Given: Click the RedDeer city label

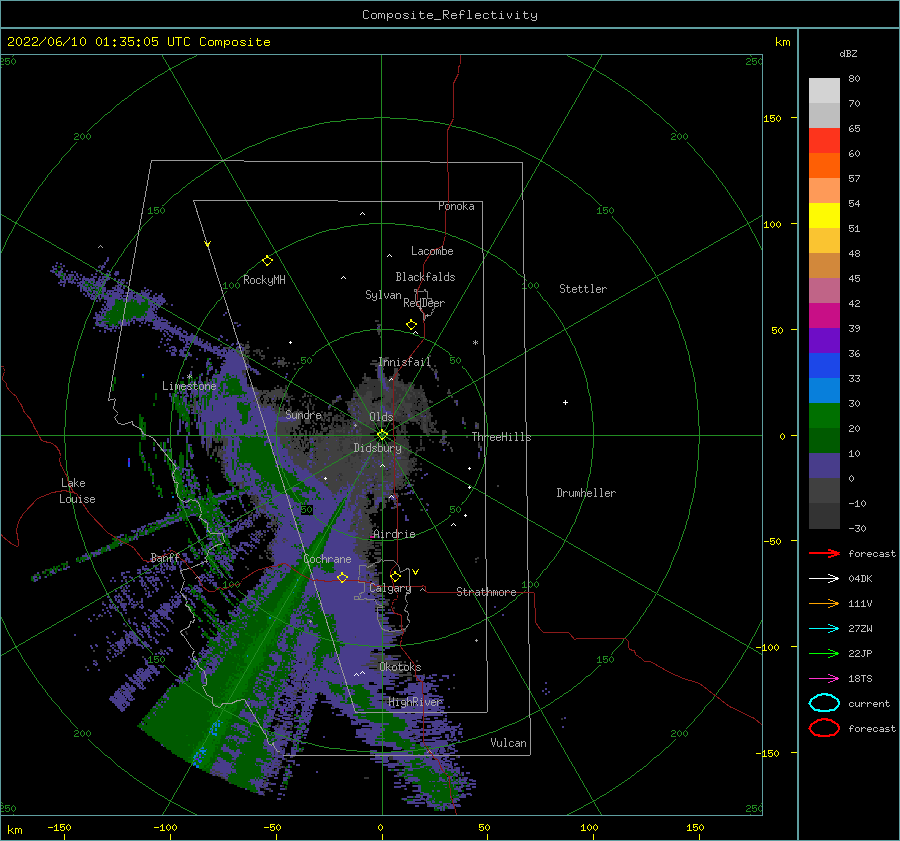Looking at the screenshot, I should (424, 303).
